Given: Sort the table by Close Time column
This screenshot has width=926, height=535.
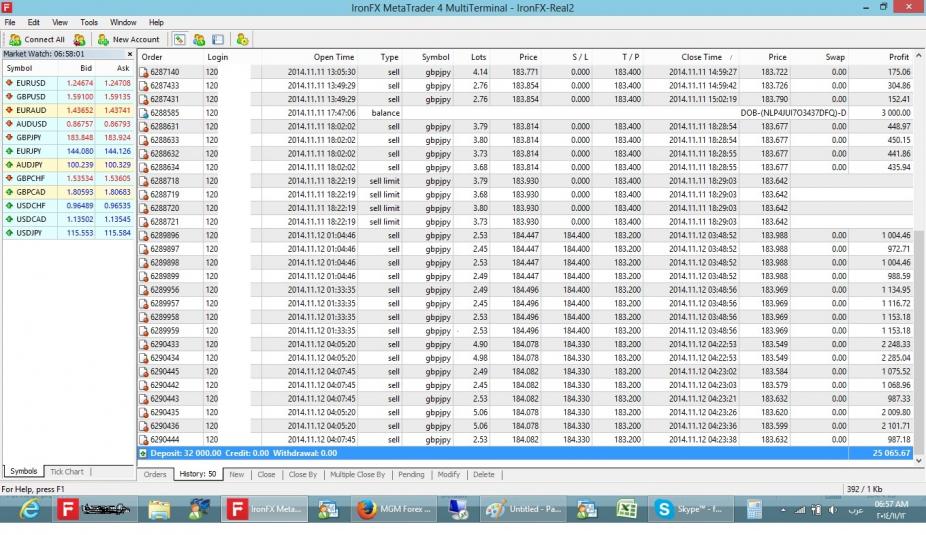Looking at the screenshot, I should [x=701, y=57].
